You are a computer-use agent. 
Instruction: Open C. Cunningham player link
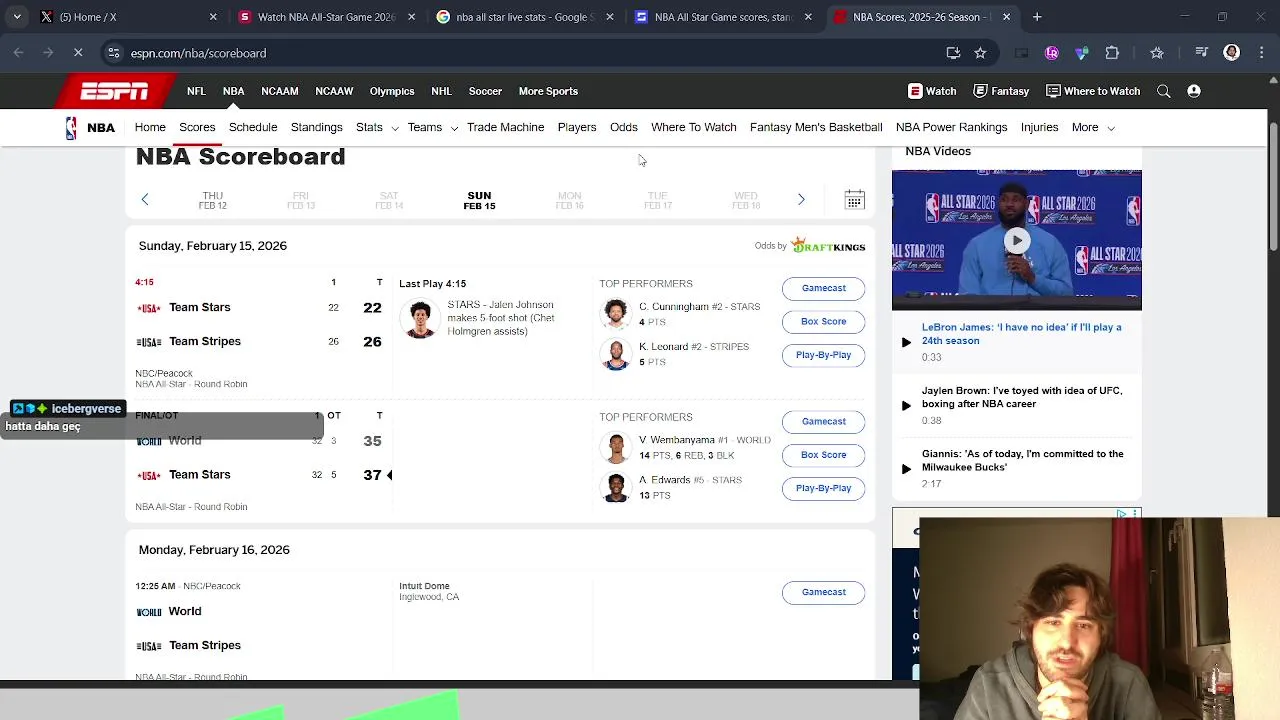click(673, 307)
